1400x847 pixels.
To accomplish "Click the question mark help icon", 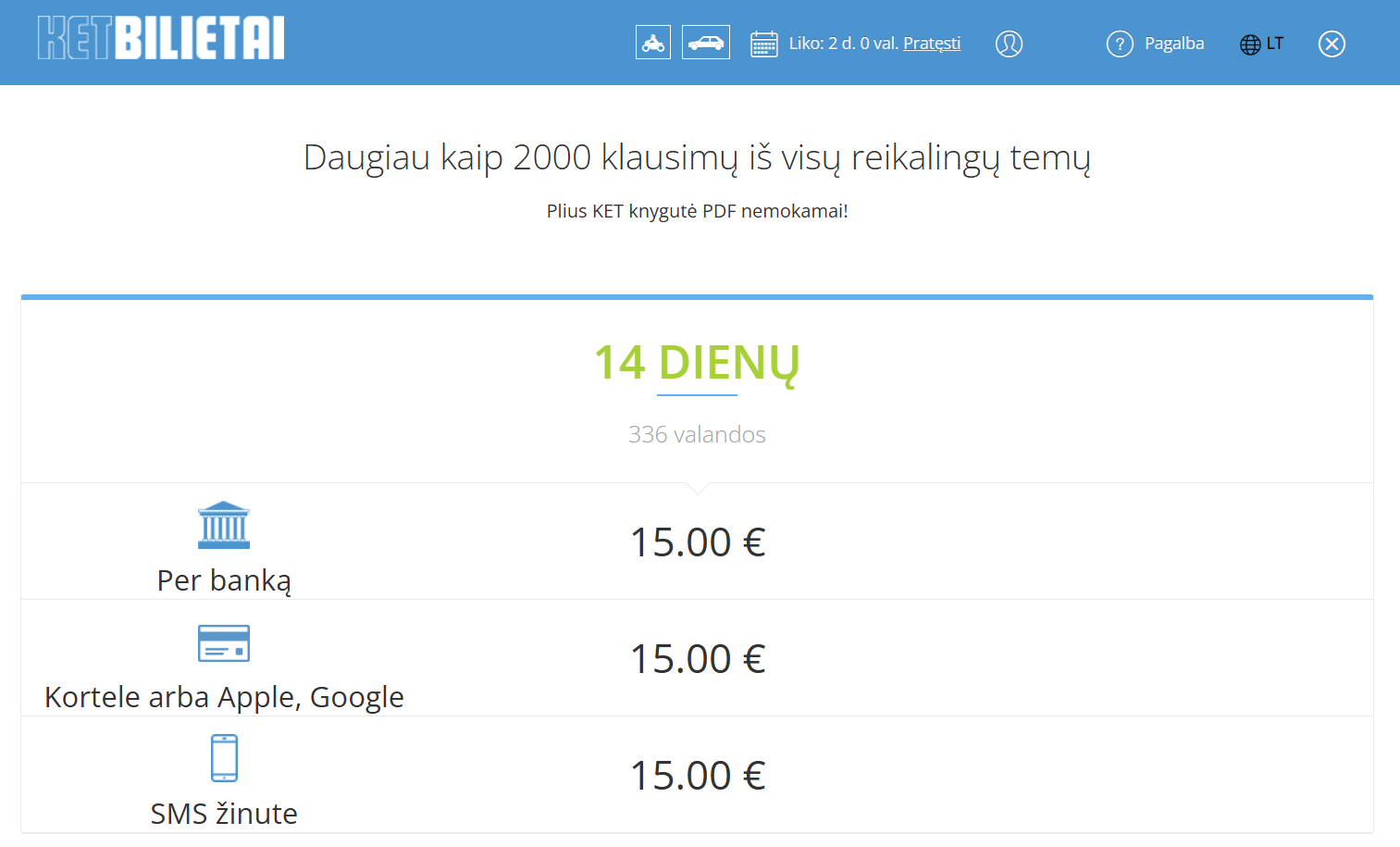I will 1120,44.
